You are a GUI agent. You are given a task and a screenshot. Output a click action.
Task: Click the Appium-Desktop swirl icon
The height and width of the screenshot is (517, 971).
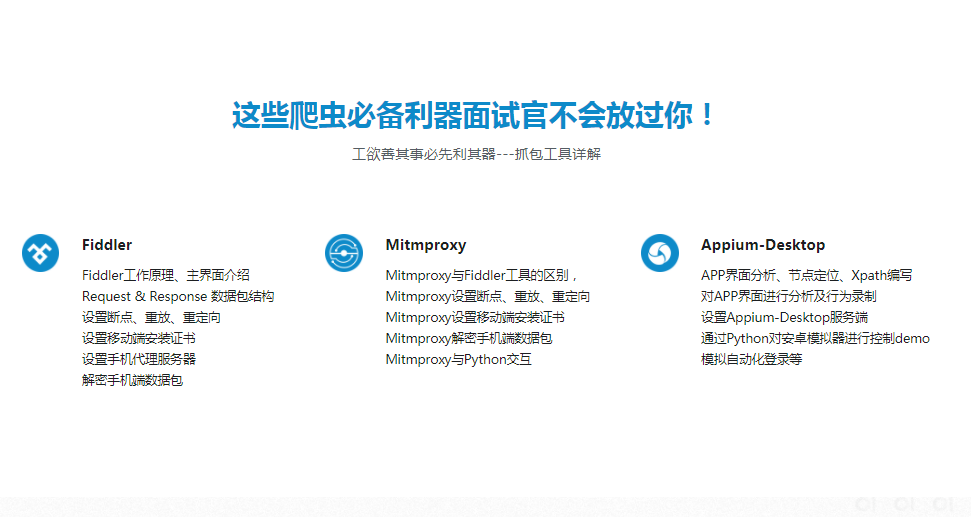(660, 253)
